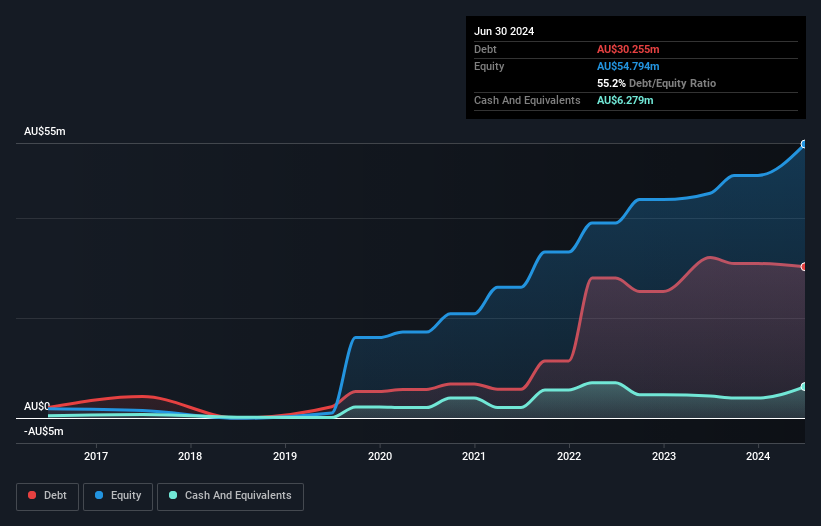Click the -AU$5m y-axis label
This screenshot has height=526, width=821.
[x=43, y=431]
